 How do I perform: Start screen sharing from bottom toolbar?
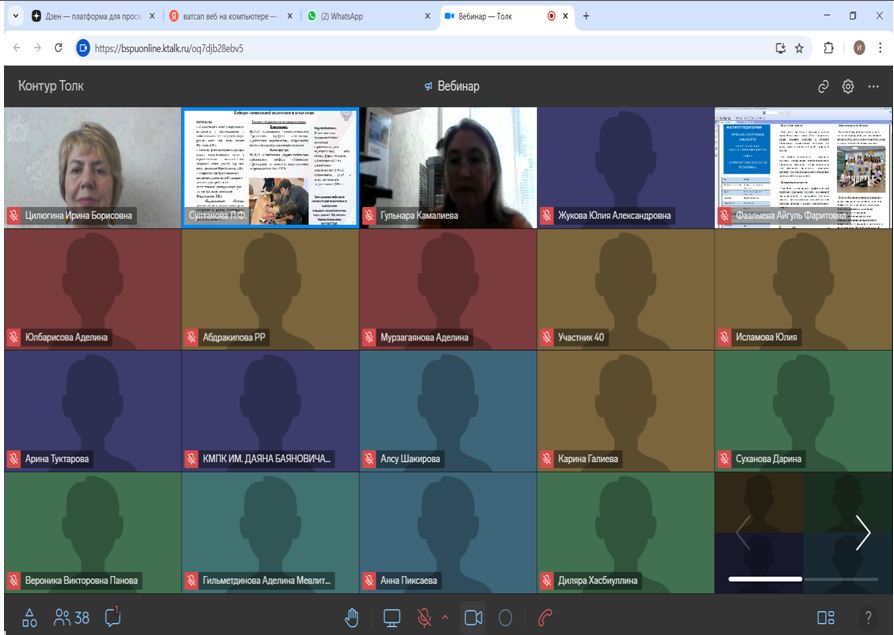point(392,618)
